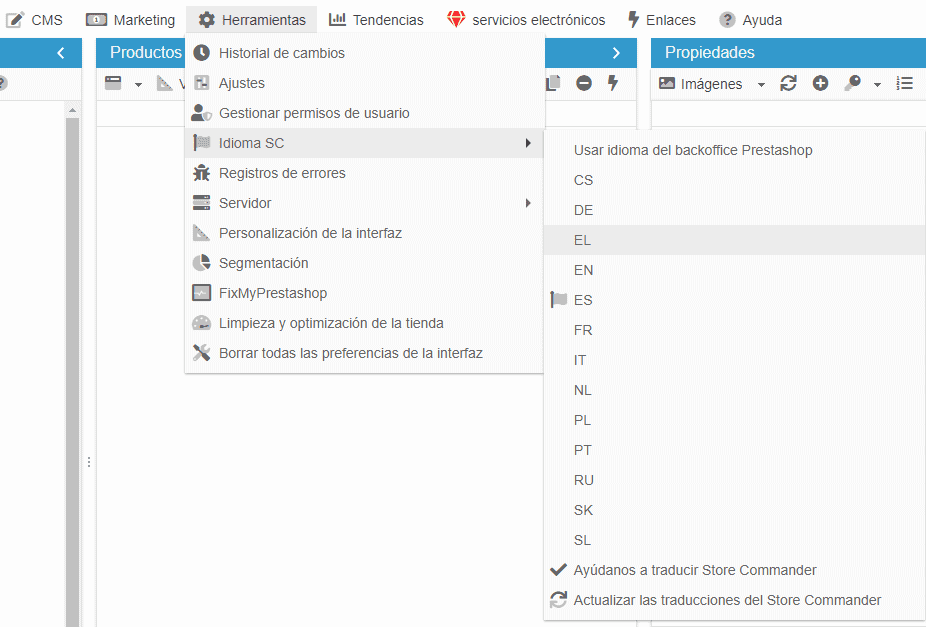Open the Imágenes dropdown arrow
This screenshot has height=627, width=926.
click(x=761, y=85)
